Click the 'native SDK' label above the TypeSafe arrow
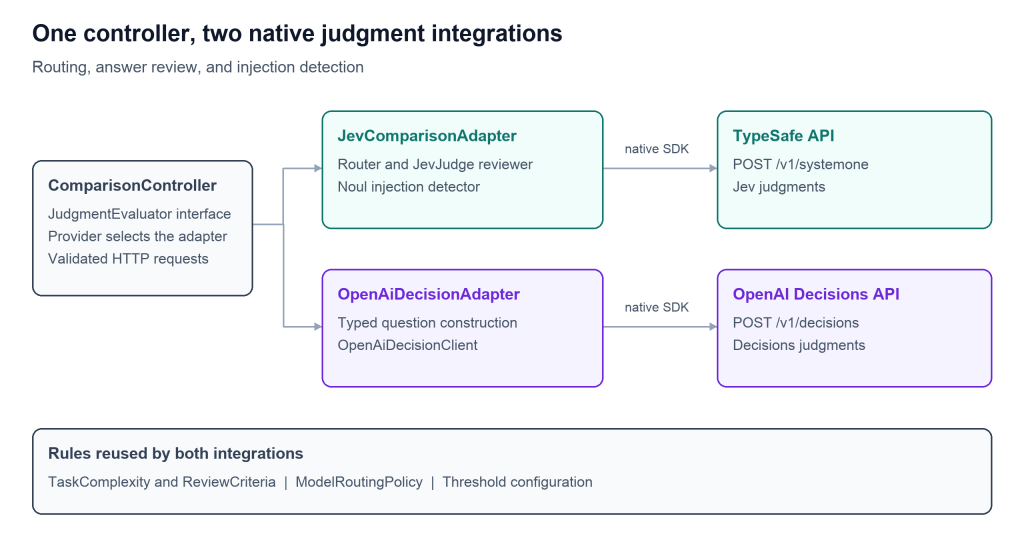The image size is (1024, 544). click(x=656, y=149)
